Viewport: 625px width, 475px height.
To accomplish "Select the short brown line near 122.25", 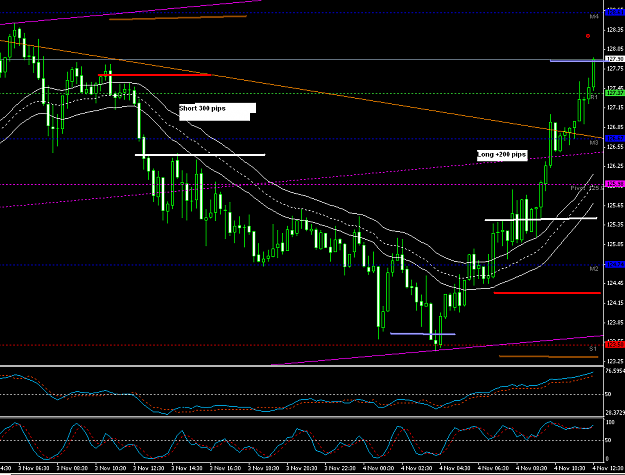I will coord(548,357).
